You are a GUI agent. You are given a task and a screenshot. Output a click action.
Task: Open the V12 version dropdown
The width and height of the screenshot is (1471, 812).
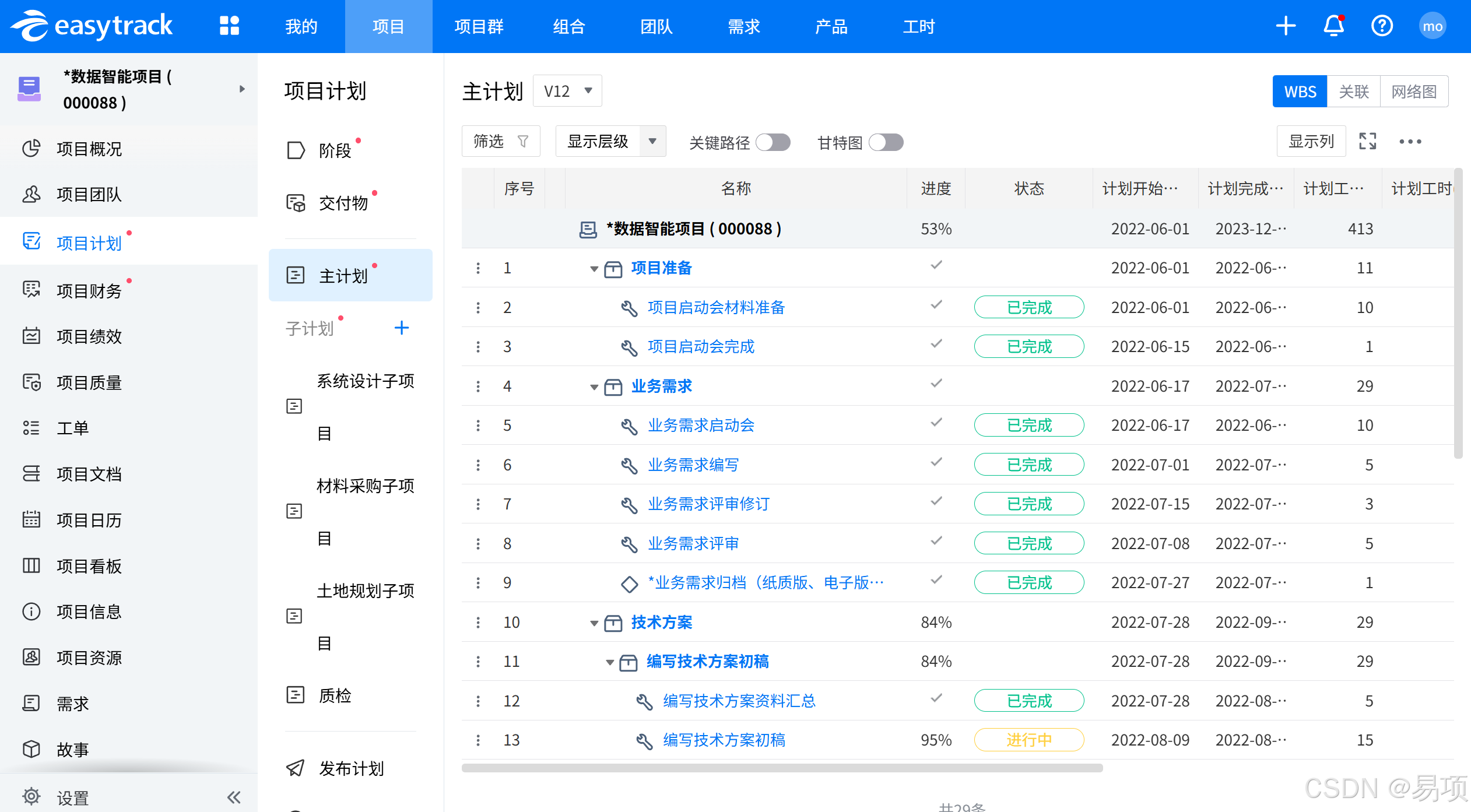click(x=567, y=91)
